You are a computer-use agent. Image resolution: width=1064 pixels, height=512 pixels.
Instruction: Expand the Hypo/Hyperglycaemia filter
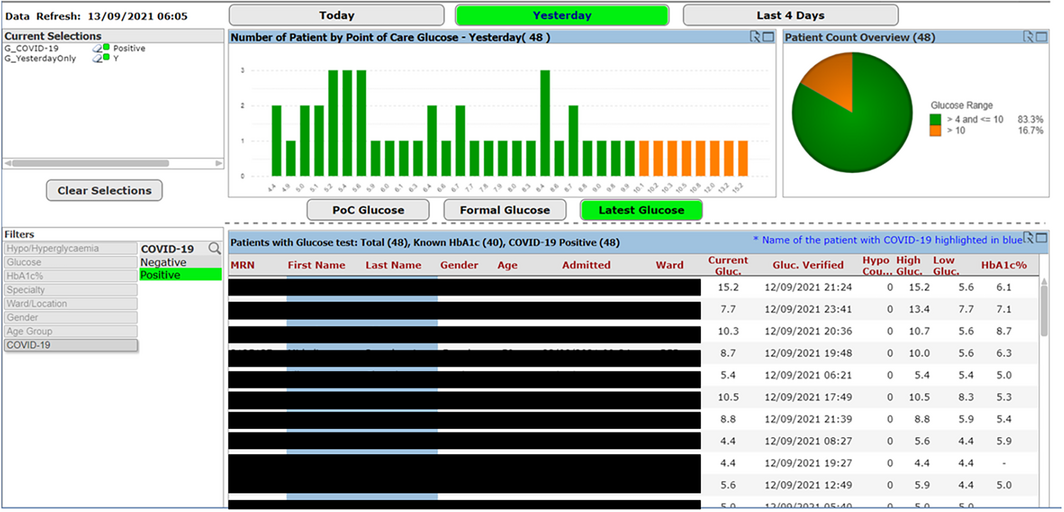69,248
